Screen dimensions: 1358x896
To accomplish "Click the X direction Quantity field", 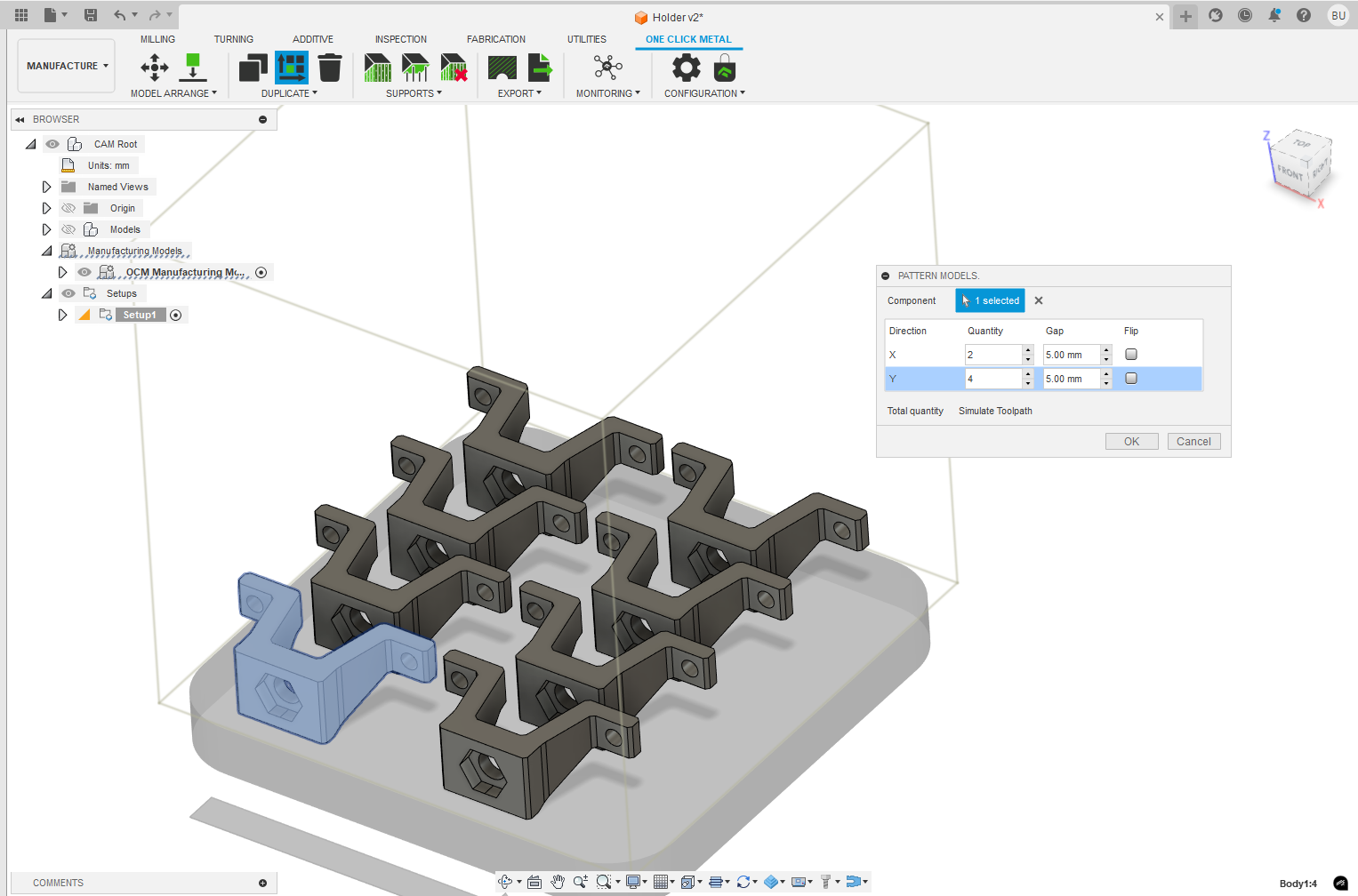I will 992,355.
